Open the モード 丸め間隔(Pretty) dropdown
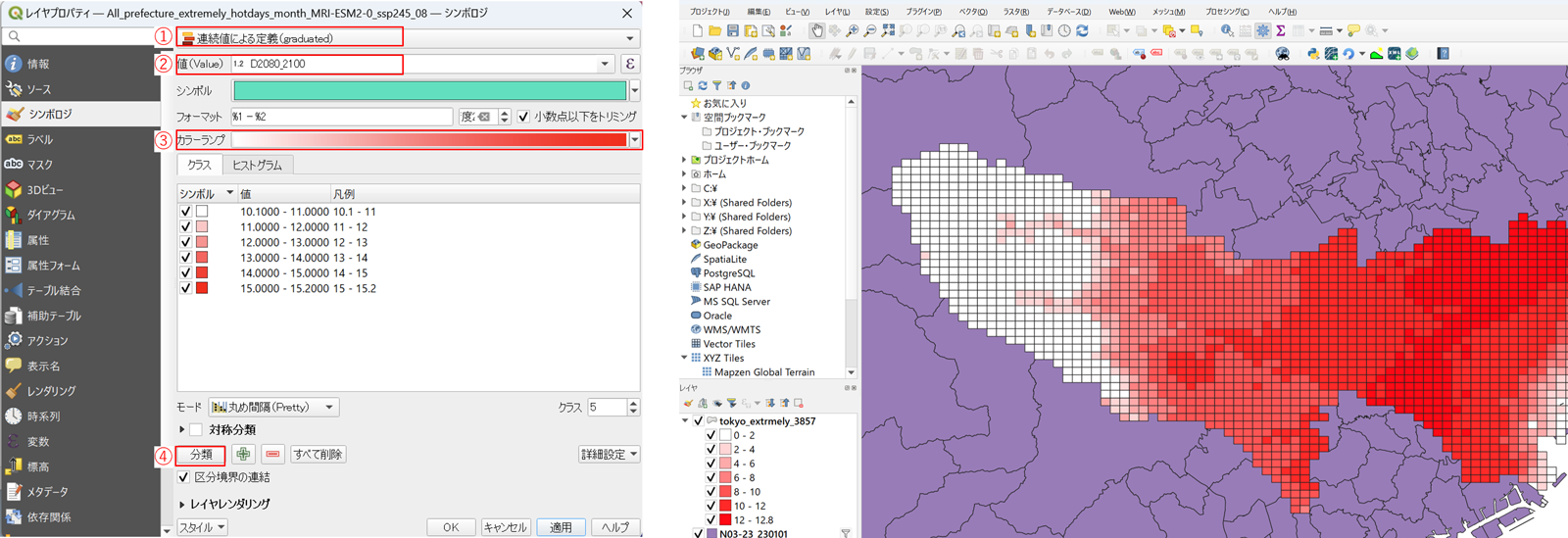 click(x=273, y=408)
